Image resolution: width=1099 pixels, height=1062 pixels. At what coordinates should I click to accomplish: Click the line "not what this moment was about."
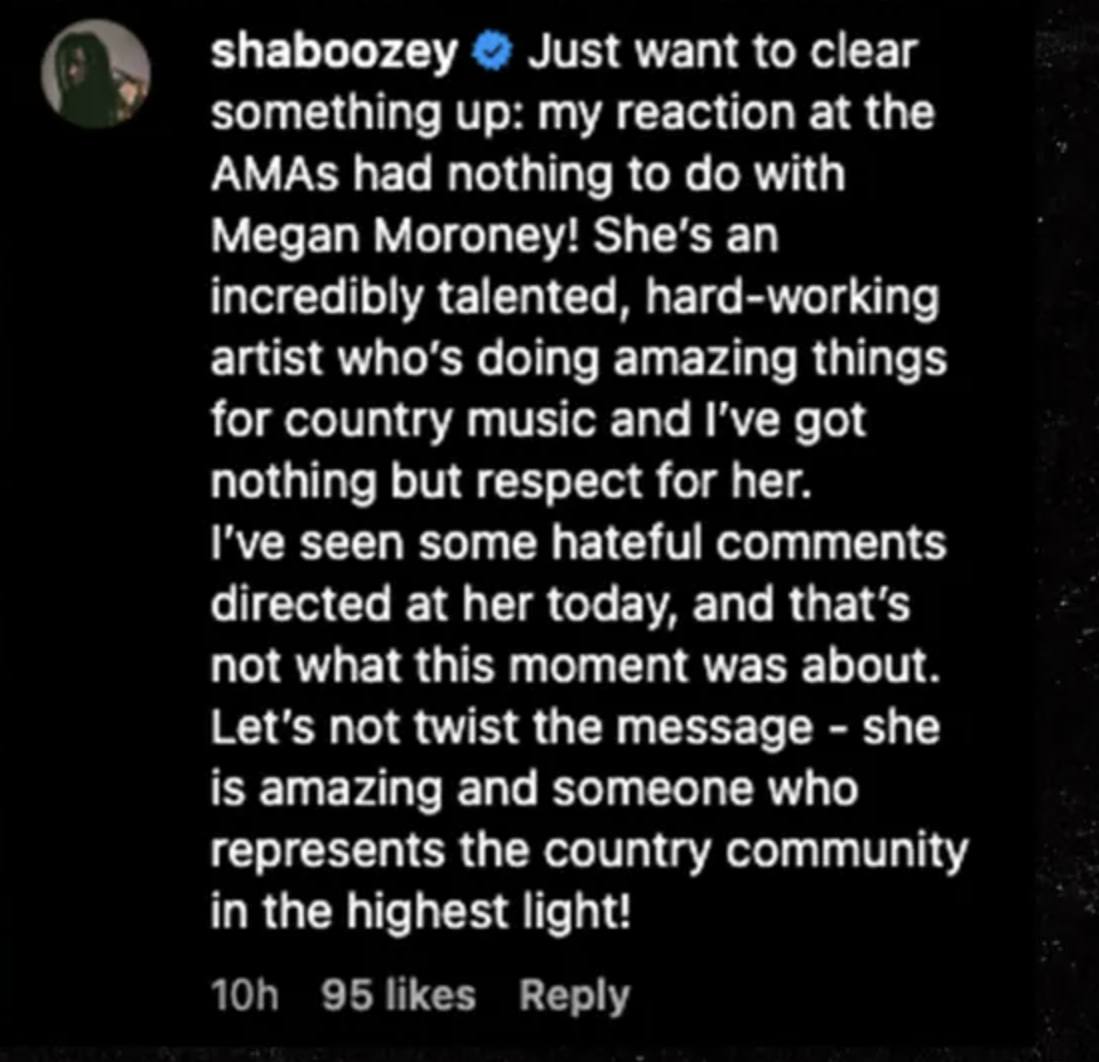coord(575,665)
